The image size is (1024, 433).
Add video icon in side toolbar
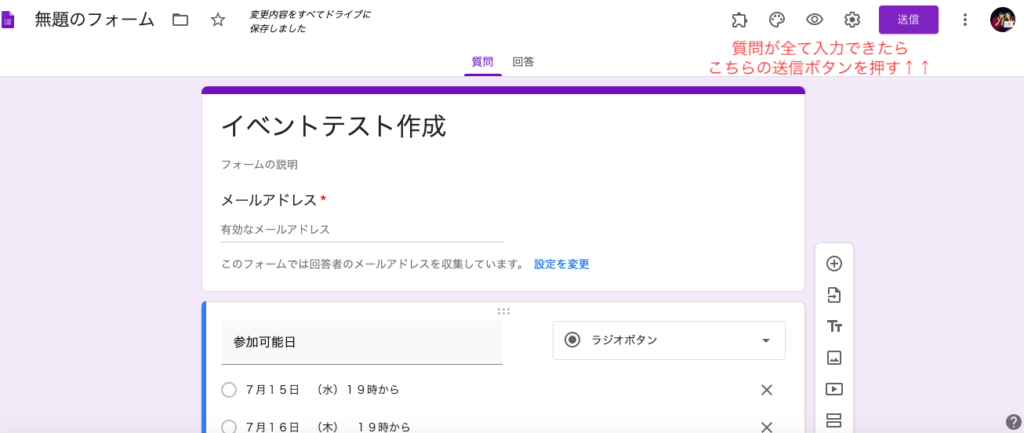point(834,389)
